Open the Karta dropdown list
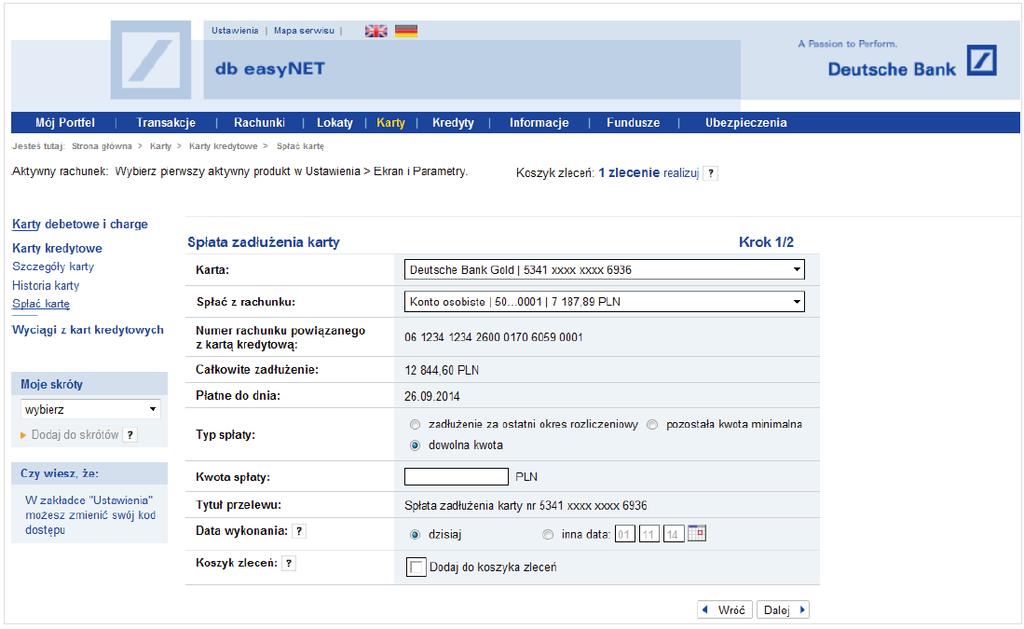1024x629 pixels. pos(604,270)
